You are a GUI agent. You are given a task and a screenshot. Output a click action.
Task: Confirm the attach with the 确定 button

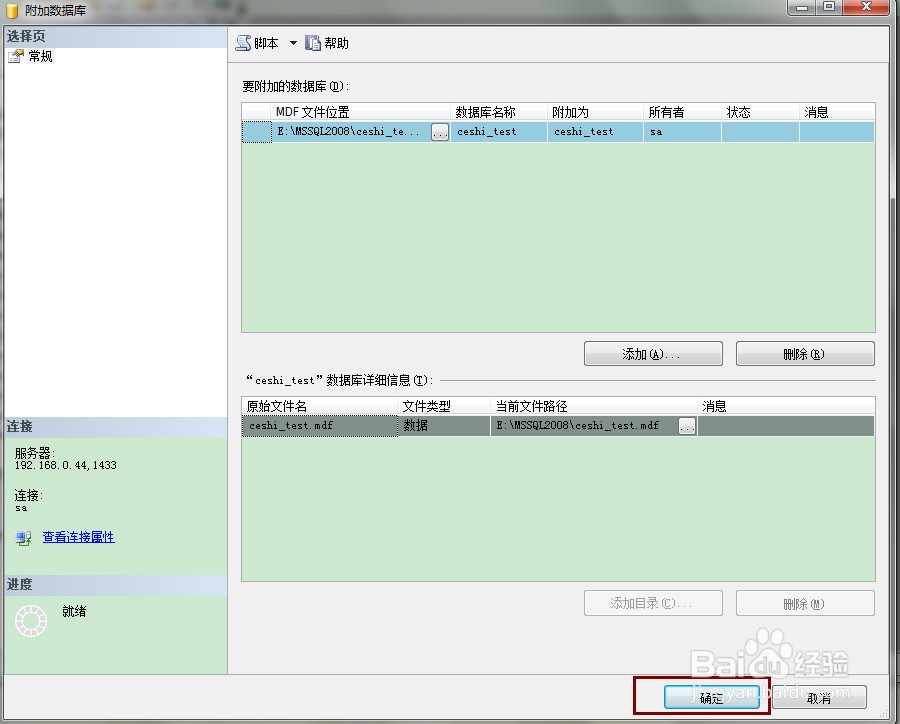712,697
